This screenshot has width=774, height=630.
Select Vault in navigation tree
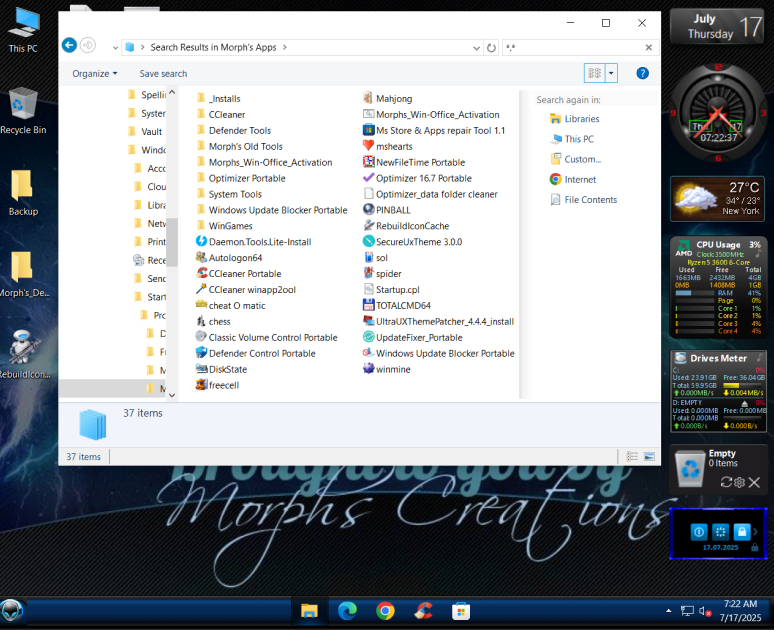click(144, 132)
